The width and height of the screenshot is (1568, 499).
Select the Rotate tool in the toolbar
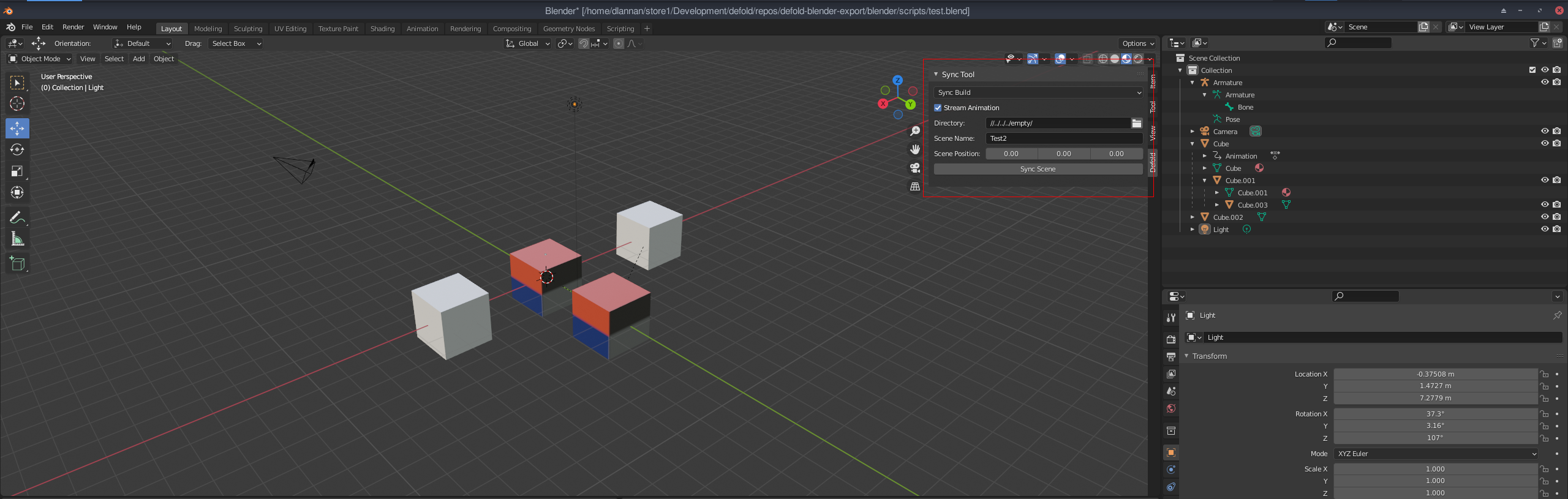[x=17, y=149]
